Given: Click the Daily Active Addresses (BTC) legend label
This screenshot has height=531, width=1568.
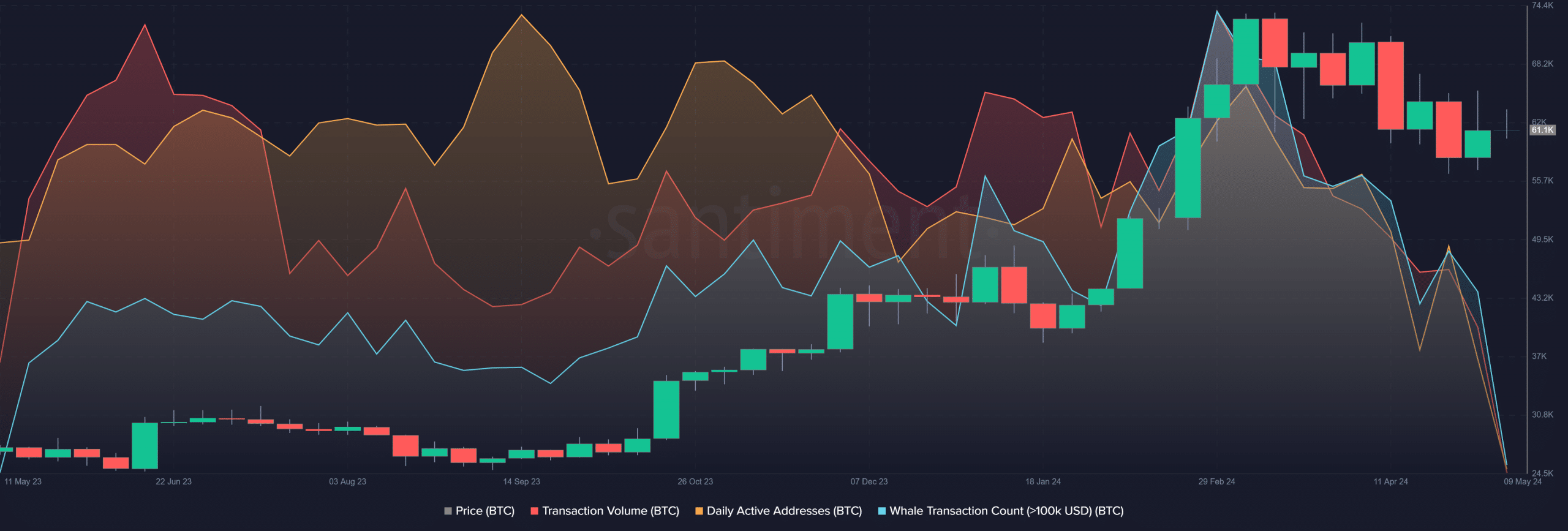Looking at the screenshot, I should pos(784,511).
